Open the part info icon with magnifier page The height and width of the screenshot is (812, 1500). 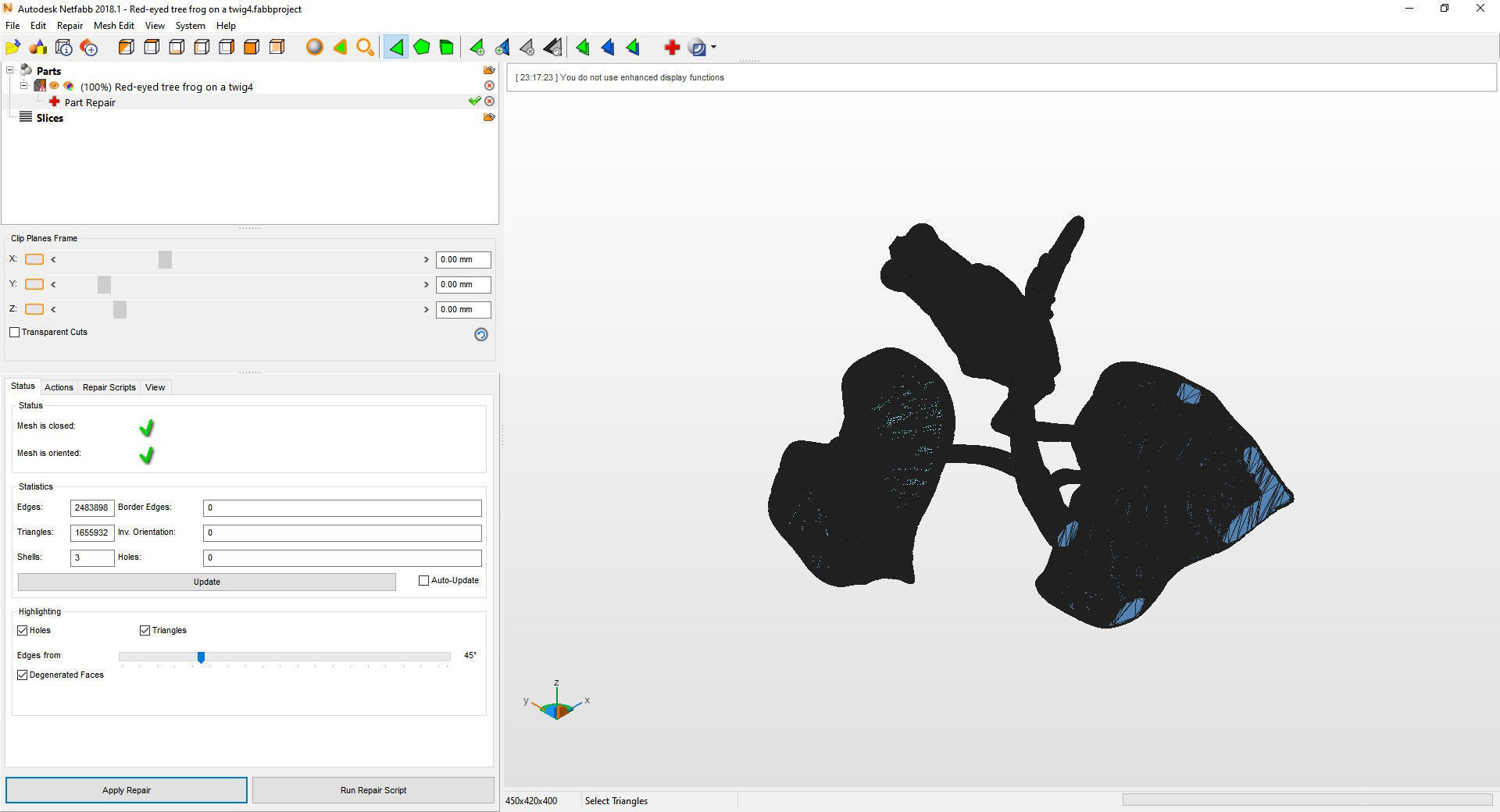[x=64, y=48]
